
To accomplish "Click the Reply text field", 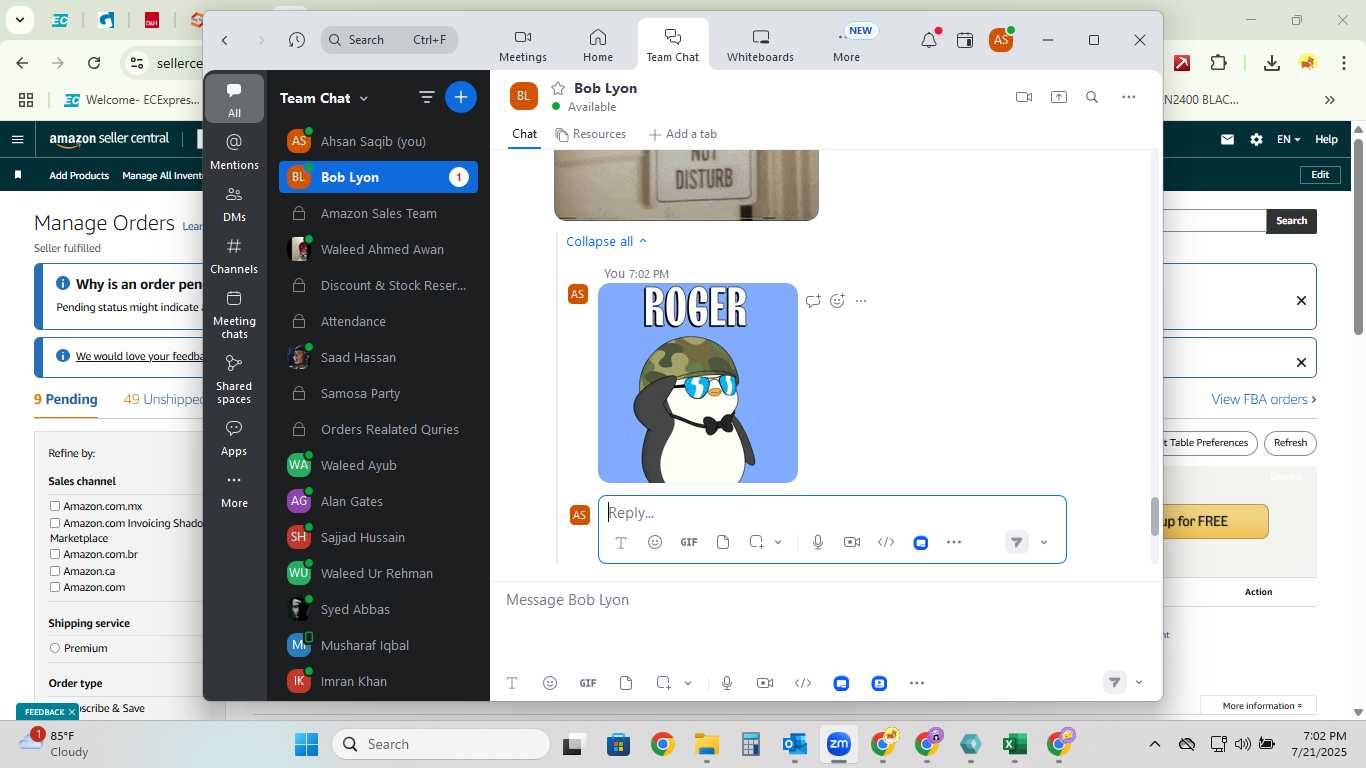I will (832, 513).
